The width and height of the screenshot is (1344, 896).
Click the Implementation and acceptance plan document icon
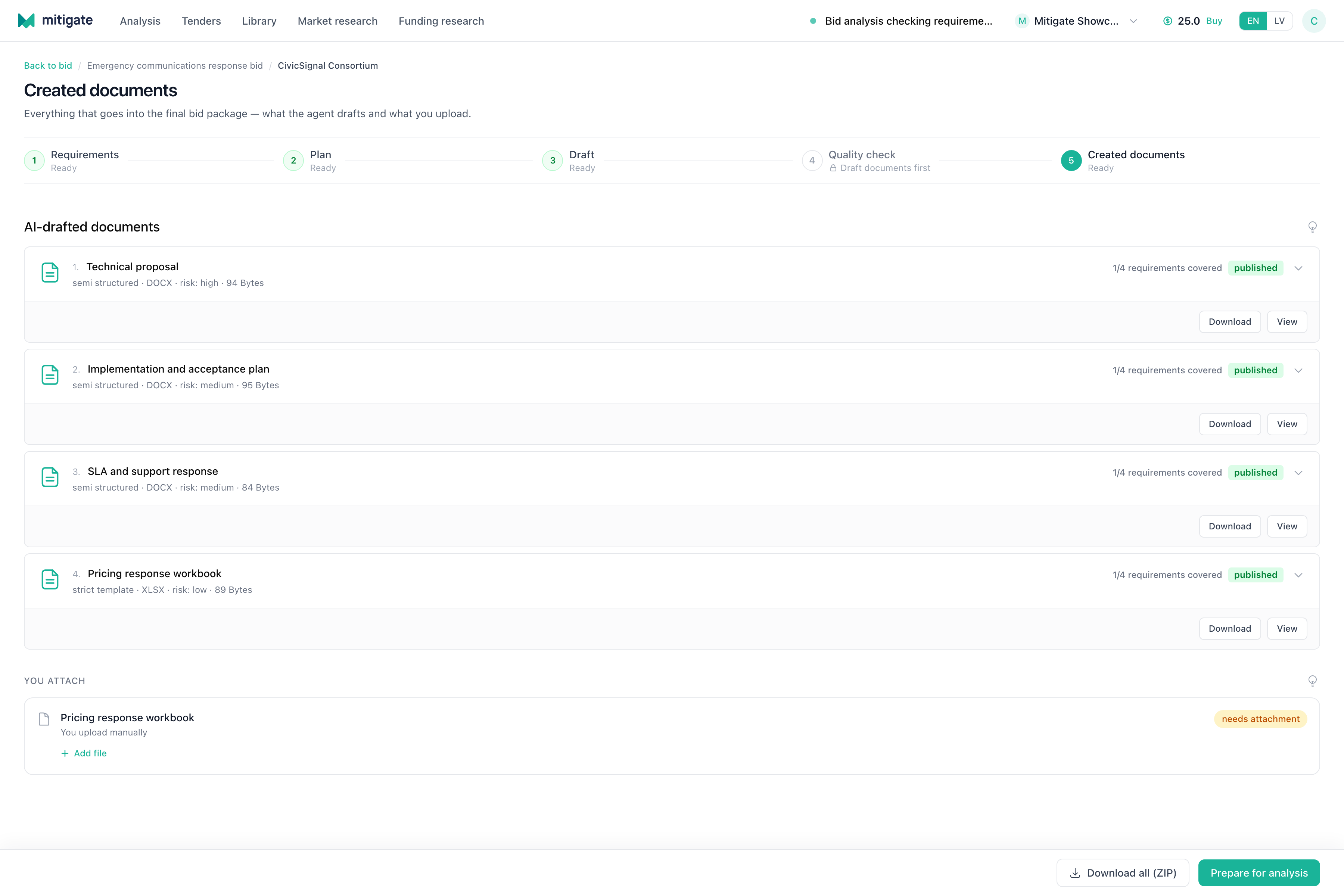(50, 375)
